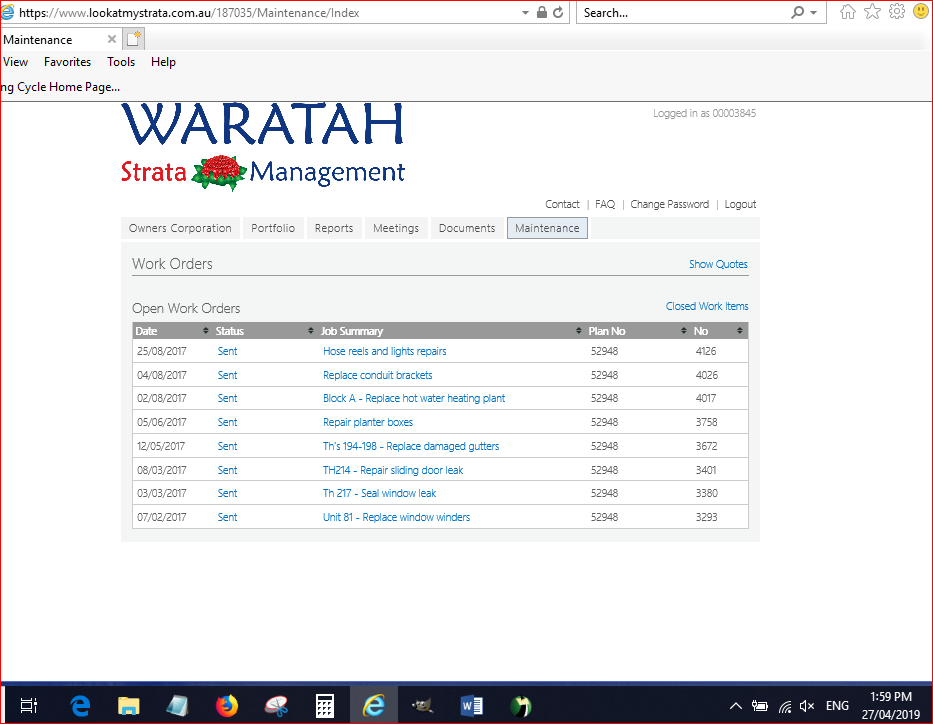Viewport: 933px width, 724px height.
Task: Open the Cycle Home Page favorites bar link
Action: [x=60, y=87]
